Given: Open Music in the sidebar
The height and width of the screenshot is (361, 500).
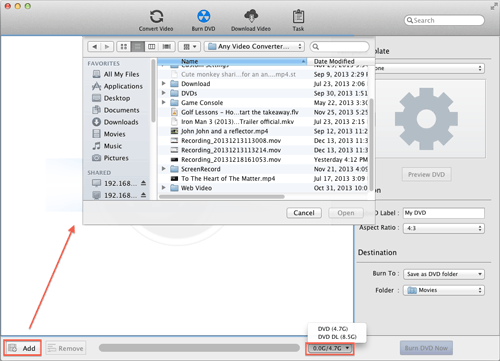Looking at the screenshot, I should (x=107, y=146).
